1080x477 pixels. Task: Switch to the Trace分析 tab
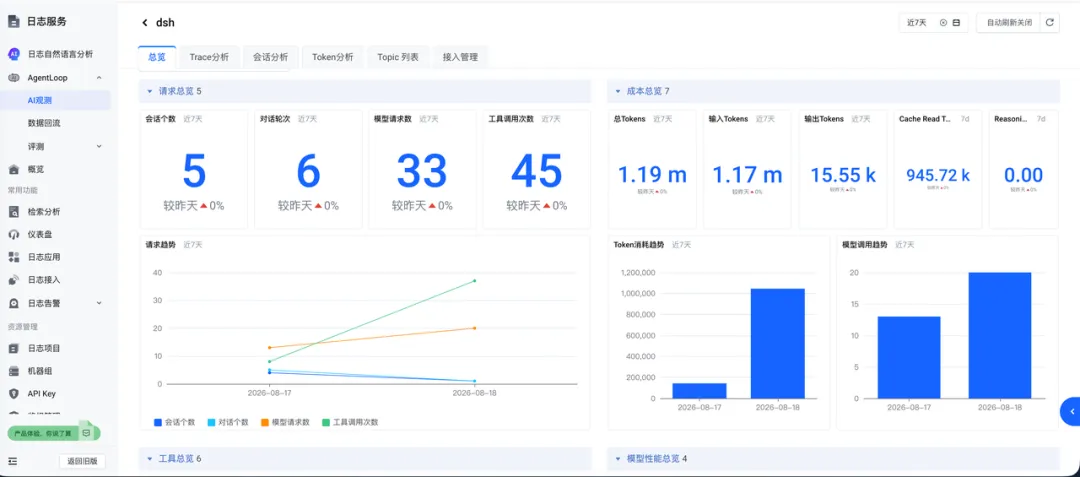(209, 57)
